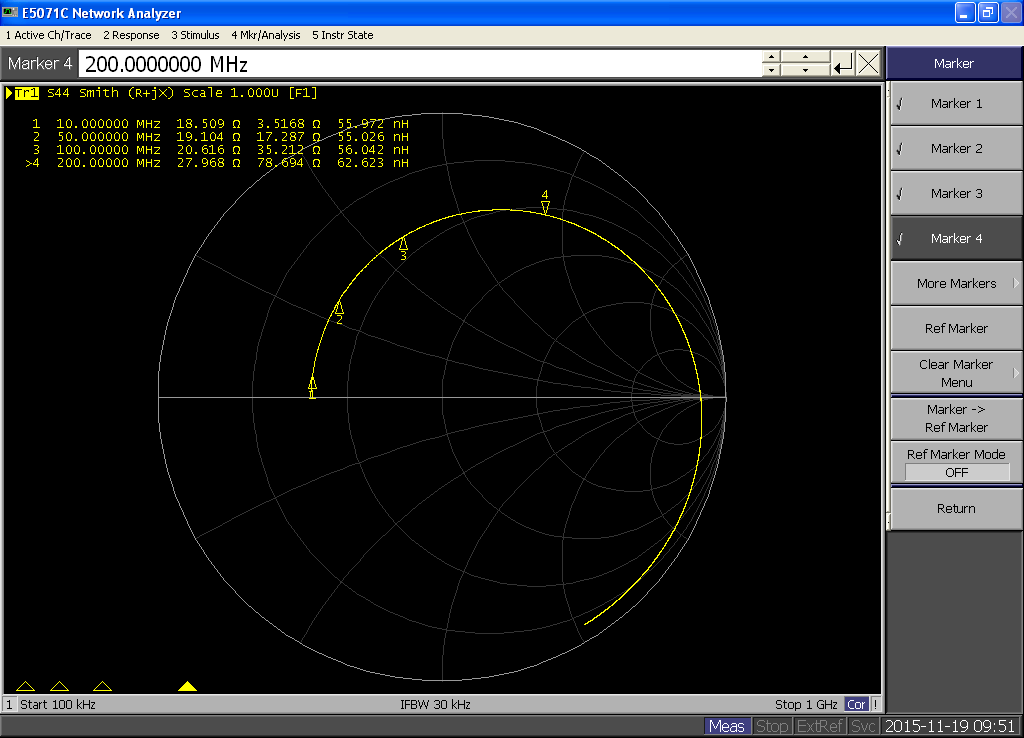Open the Instr State menu

(343, 35)
